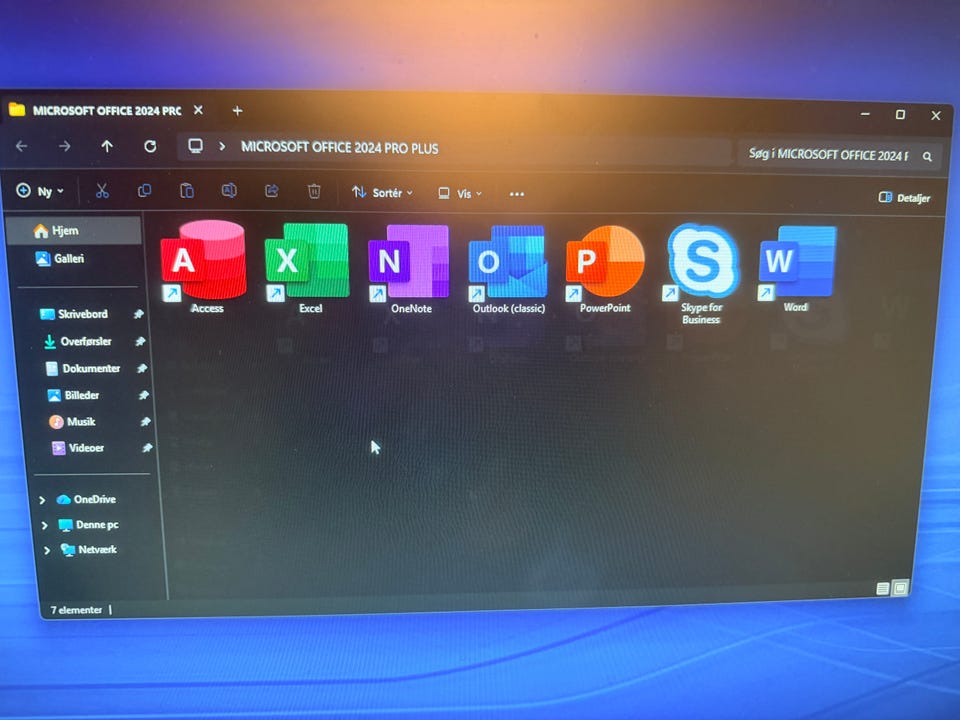Viewport: 960px width, 720px height.
Task: Click MICROSOFT OFFICE 2024 PRO PLUS breadcrumb
Action: (x=339, y=148)
